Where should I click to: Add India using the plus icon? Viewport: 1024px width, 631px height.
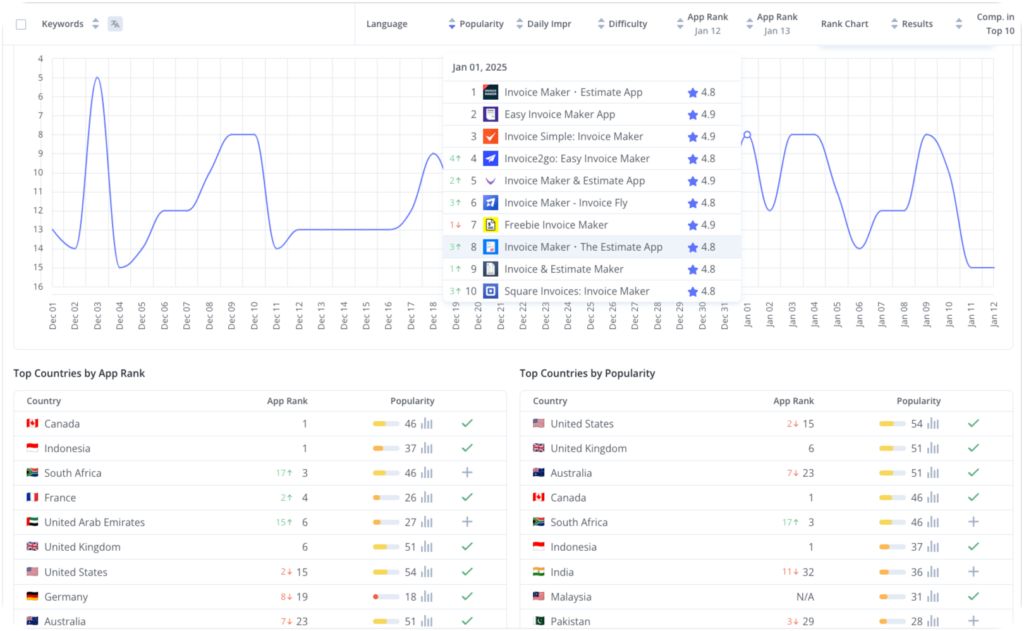[x=973, y=572]
